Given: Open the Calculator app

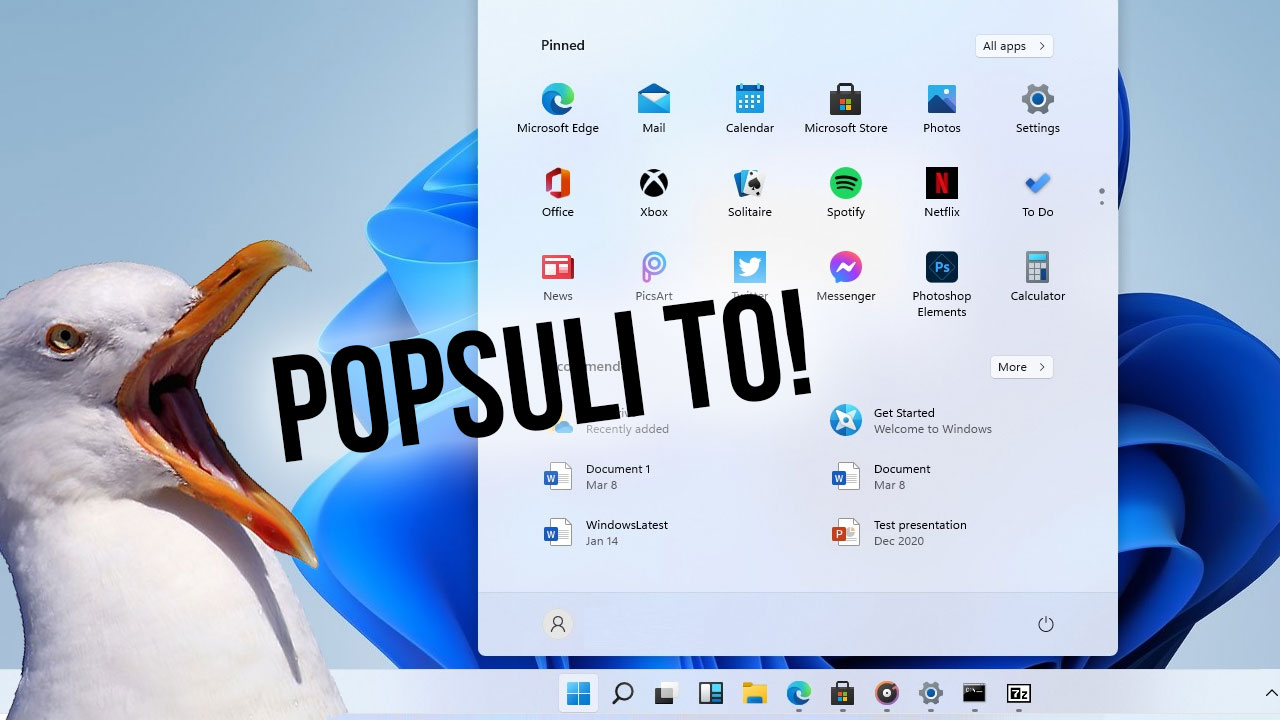Looking at the screenshot, I should point(1038,277).
